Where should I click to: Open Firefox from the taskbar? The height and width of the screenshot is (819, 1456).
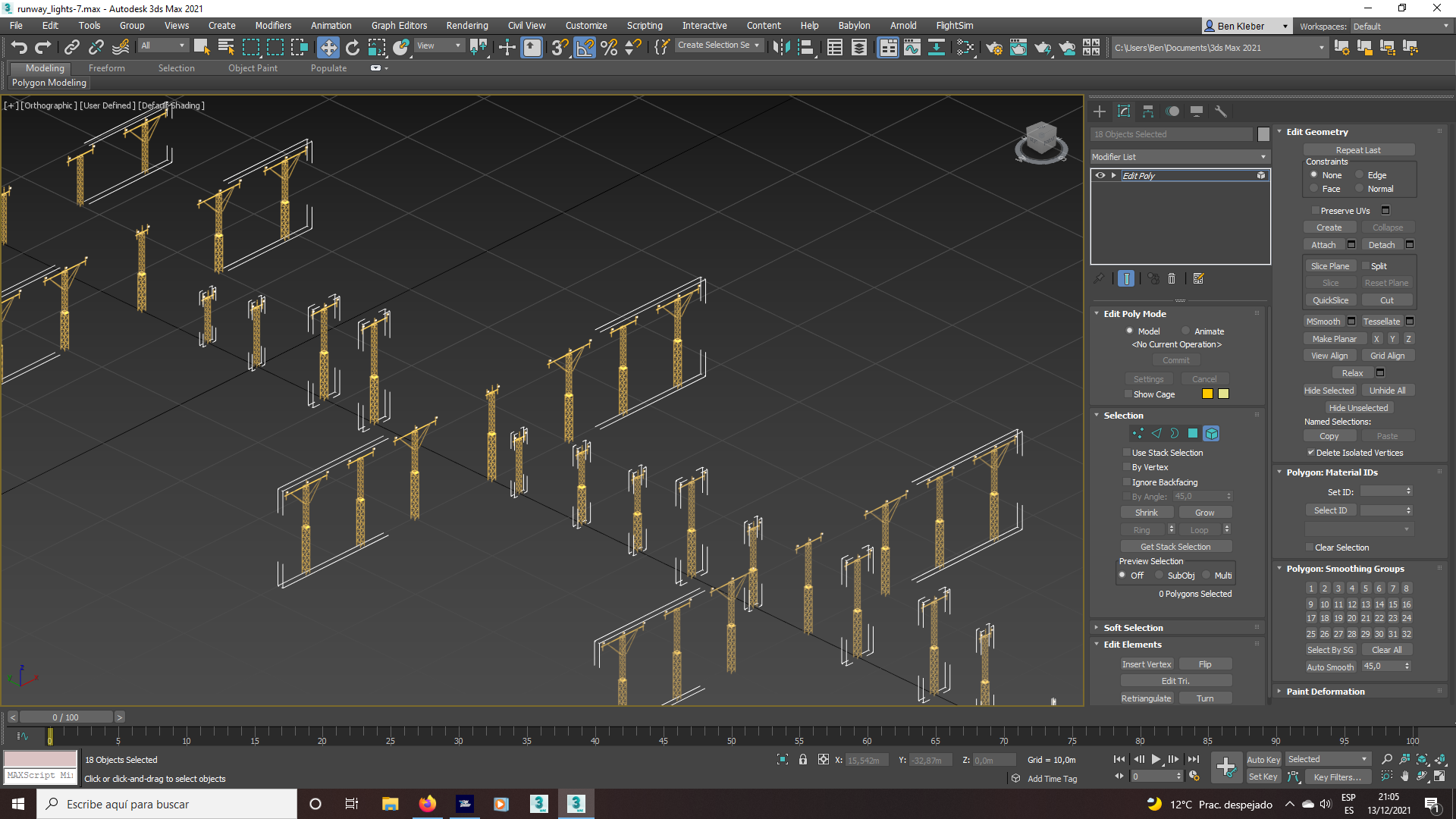tap(427, 804)
